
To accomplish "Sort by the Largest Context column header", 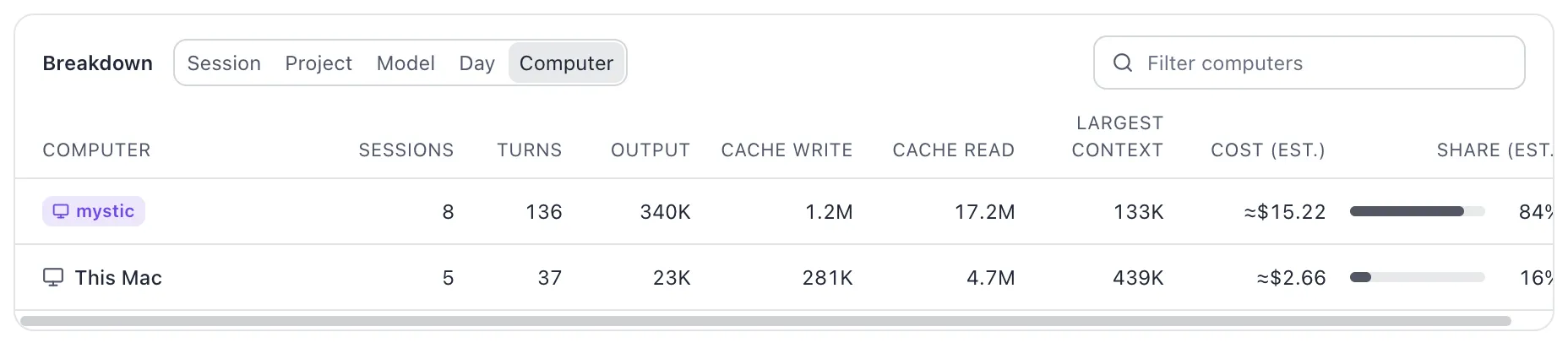I will pos(1118,137).
